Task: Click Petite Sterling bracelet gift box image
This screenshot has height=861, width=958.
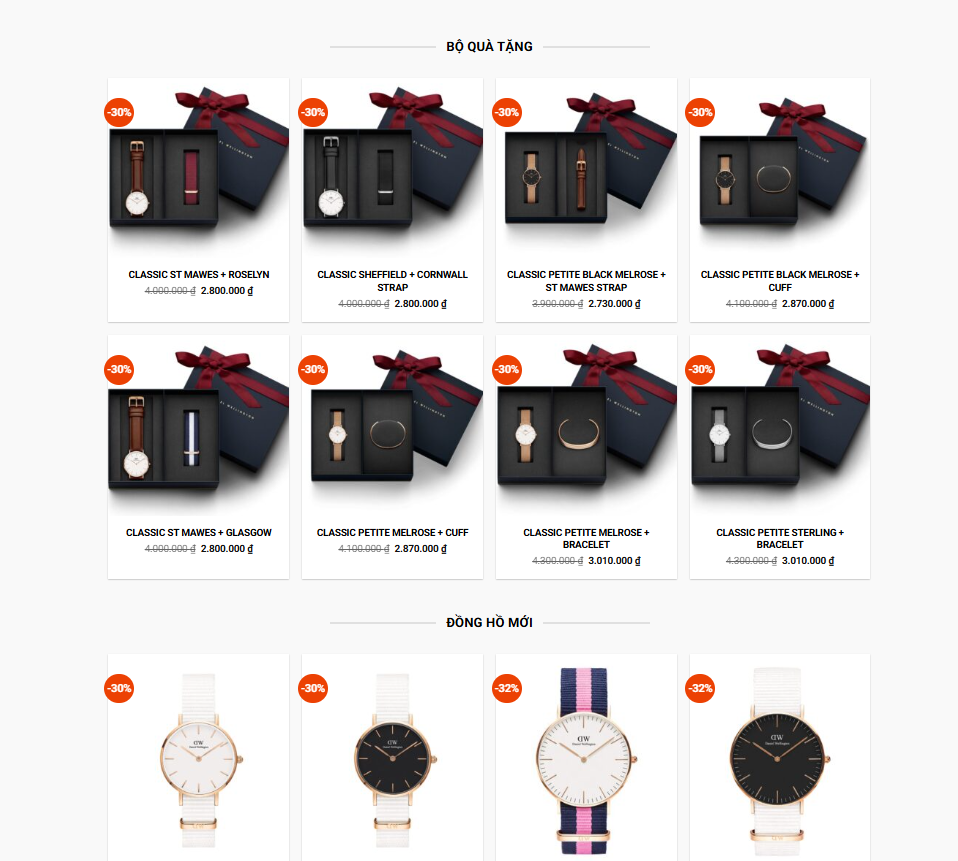Action: tap(780, 425)
